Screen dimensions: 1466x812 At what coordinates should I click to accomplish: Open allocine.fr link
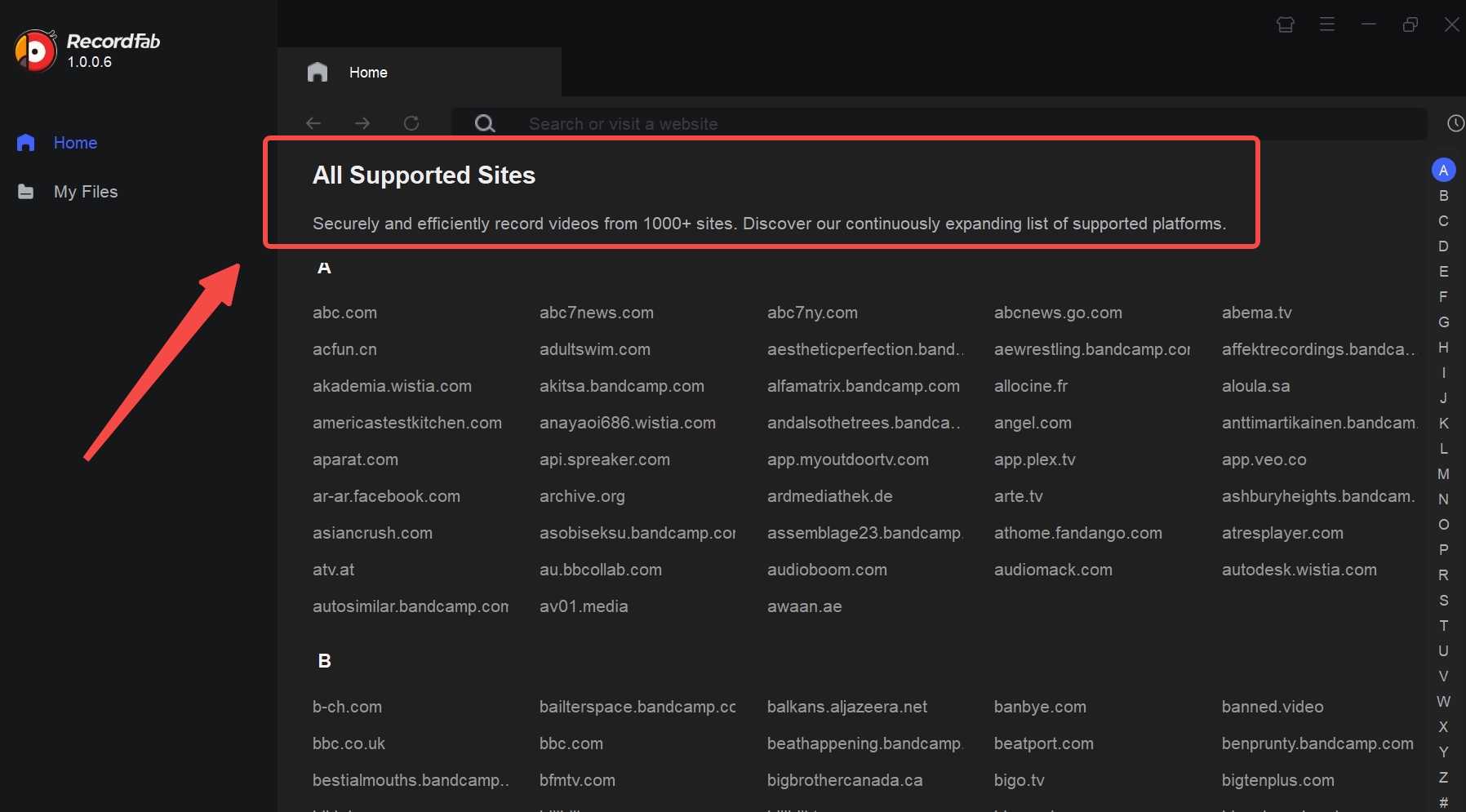click(1031, 386)
